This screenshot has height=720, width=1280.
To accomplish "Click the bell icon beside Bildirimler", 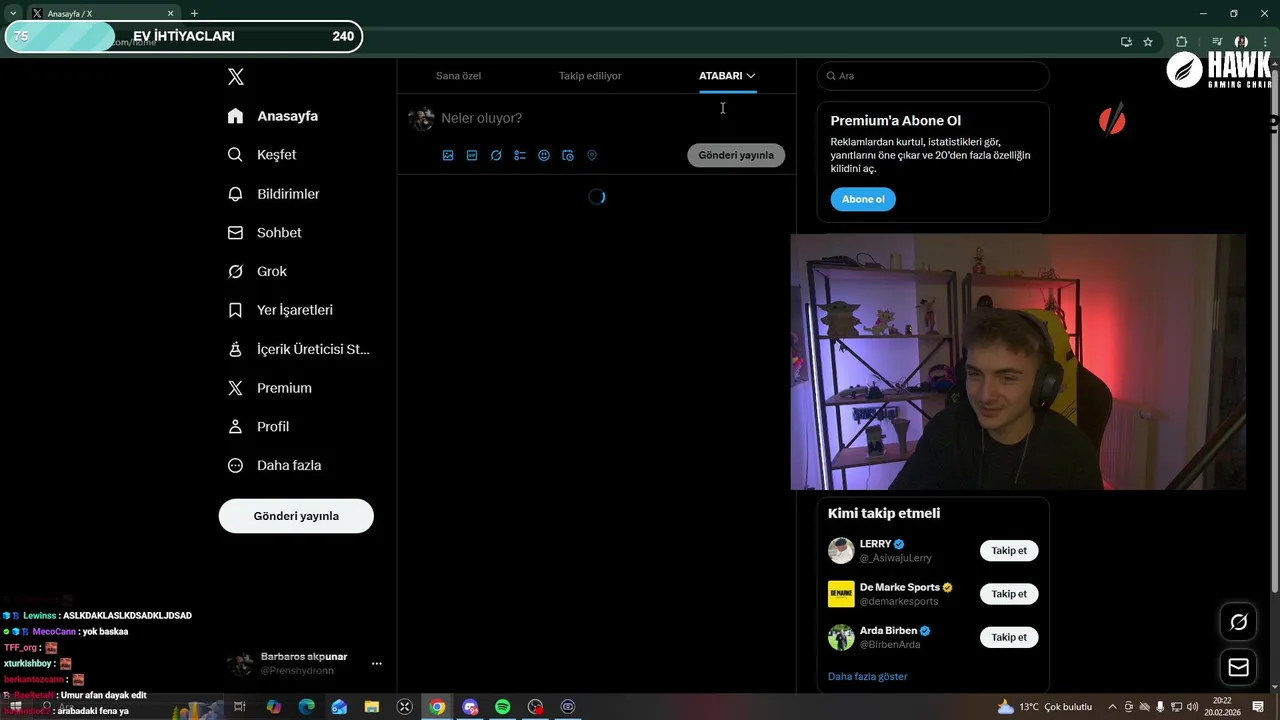I will (x=235, y=194).
